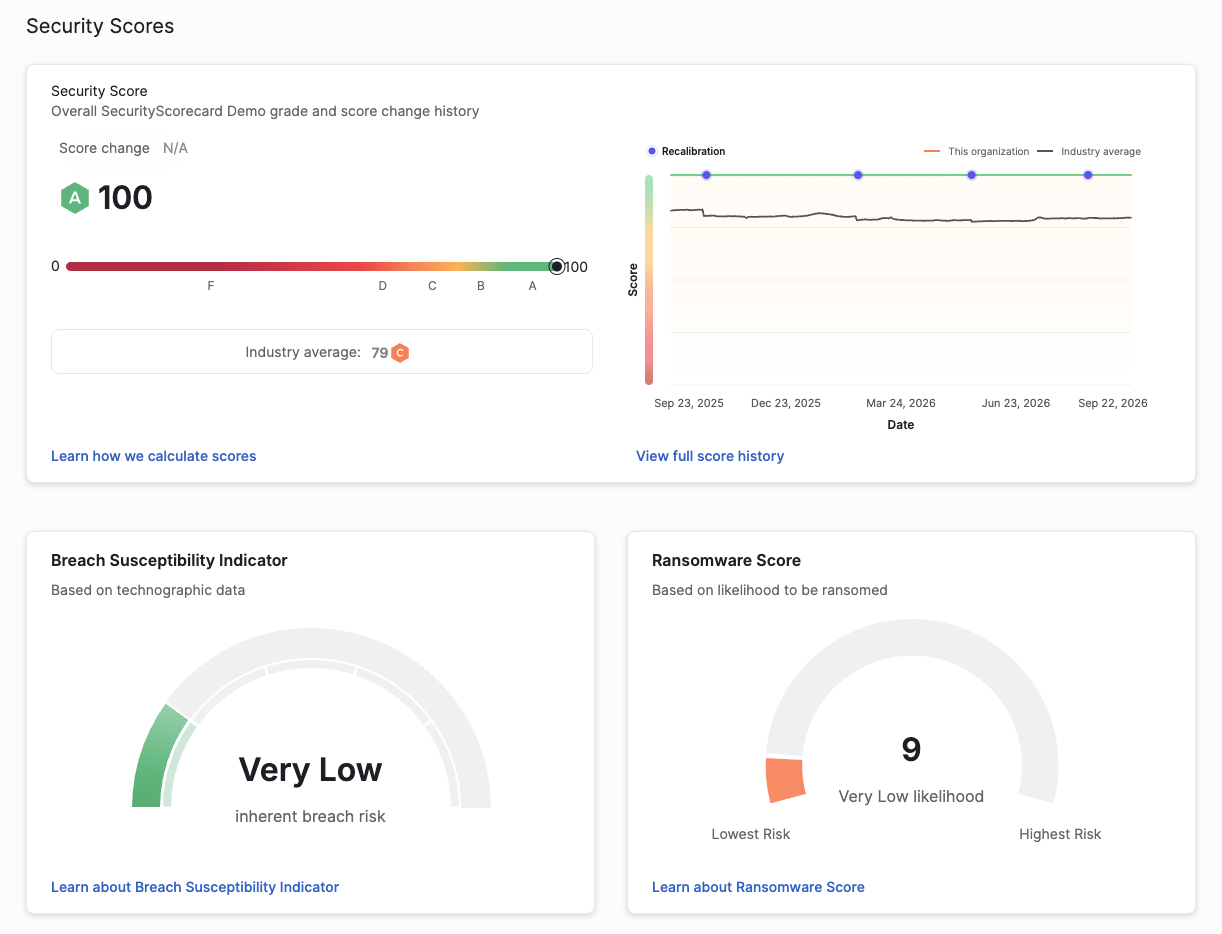Open Learn about Ransomware Score link
Viewport: 1222px width, 934px height.
pyautogui.click(x=758, y=887)
